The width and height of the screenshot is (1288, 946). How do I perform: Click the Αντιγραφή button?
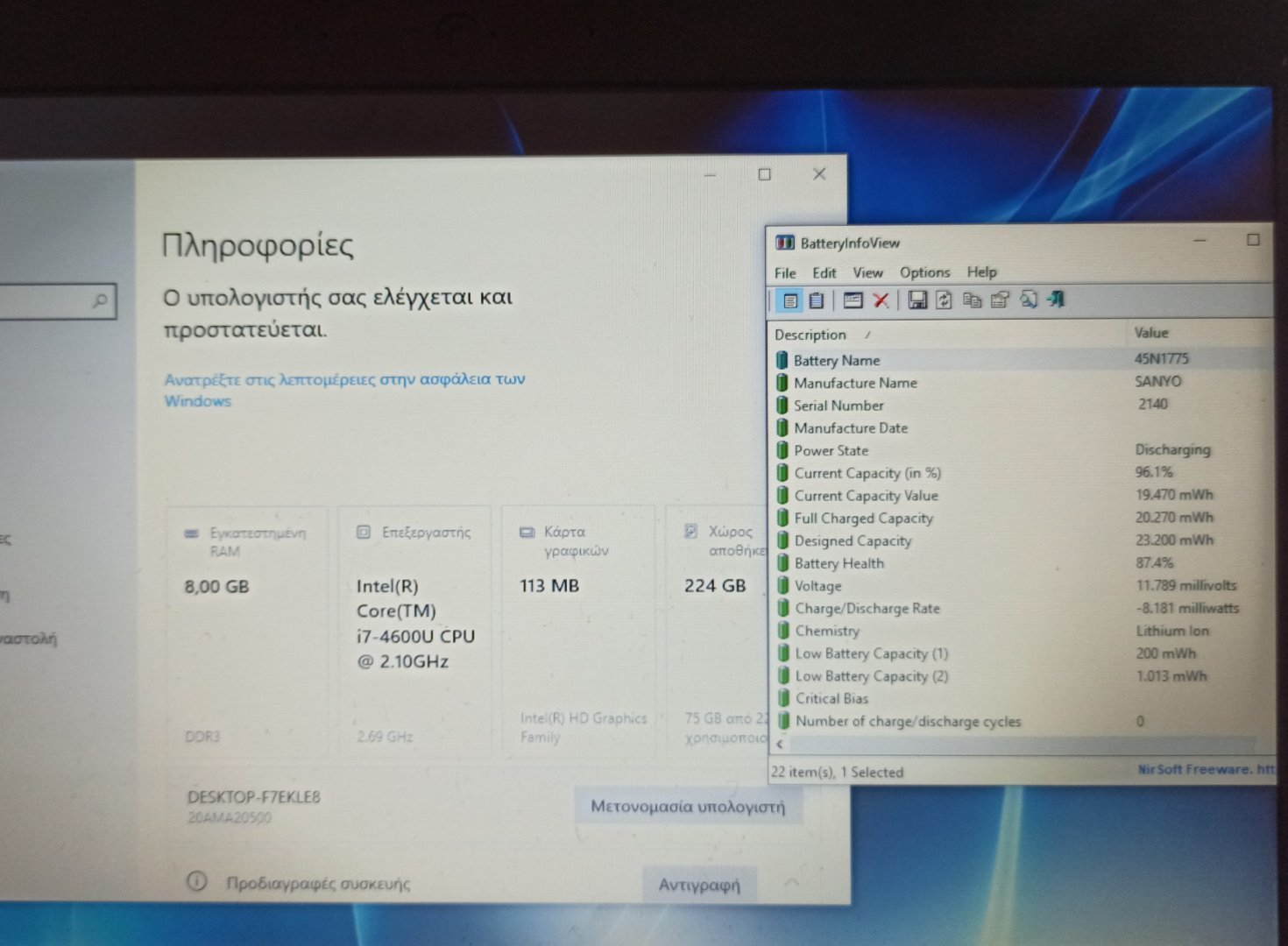[x=699, y=885]
